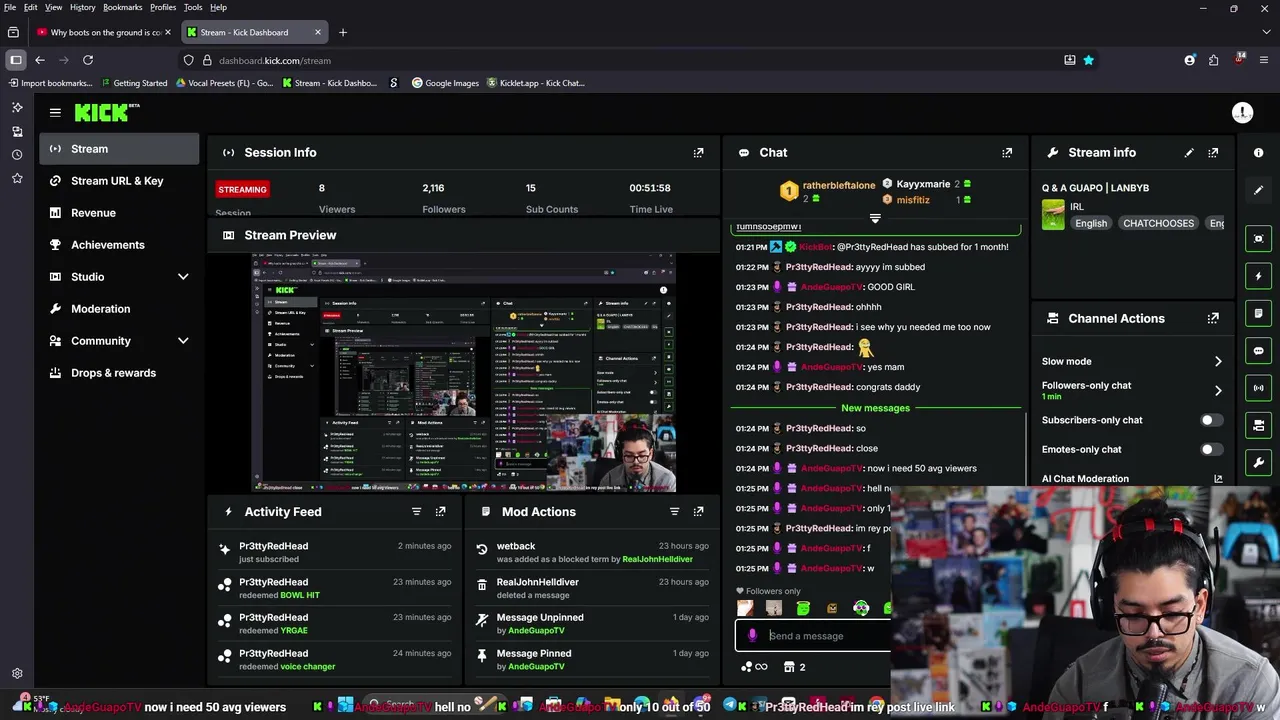Viewport: 1280px width, 720px height.
Task: Open the Firefox History menu
Action: [x=82, y=7]
